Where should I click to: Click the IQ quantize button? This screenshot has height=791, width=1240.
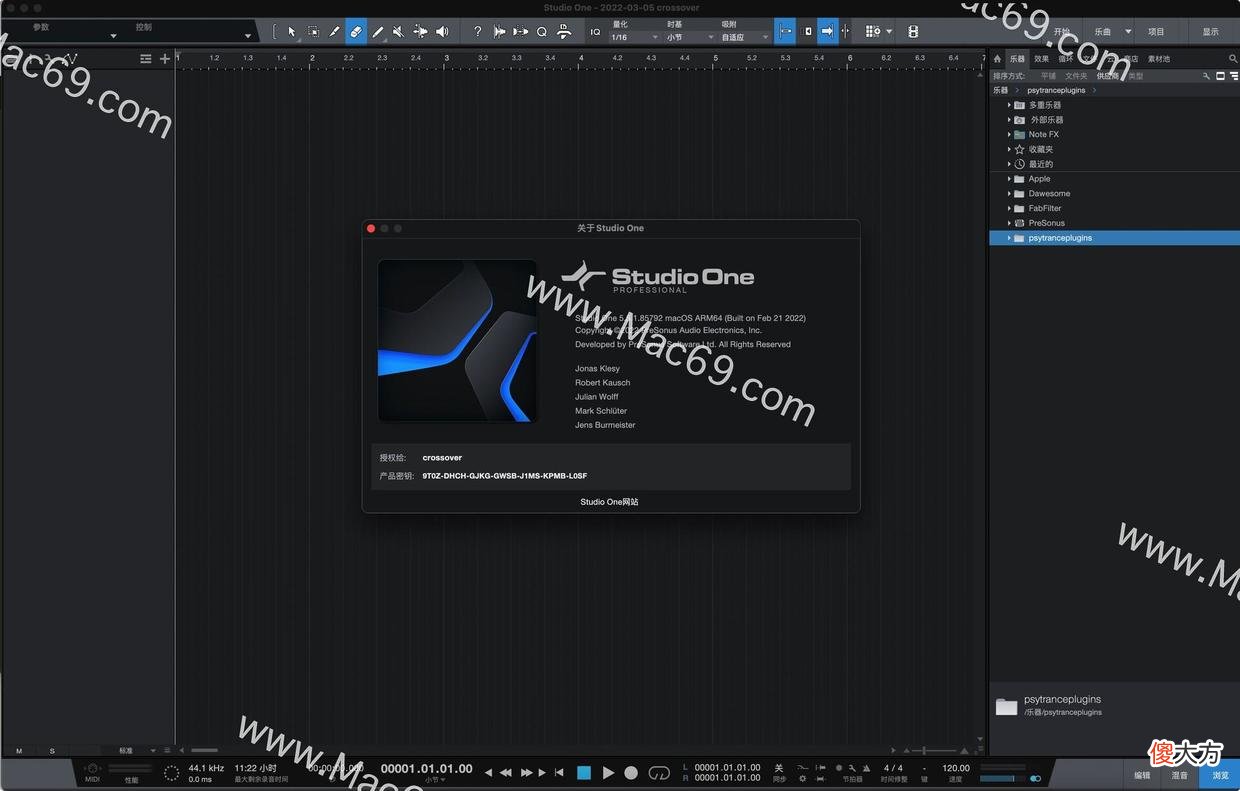(x=595, y=32)
